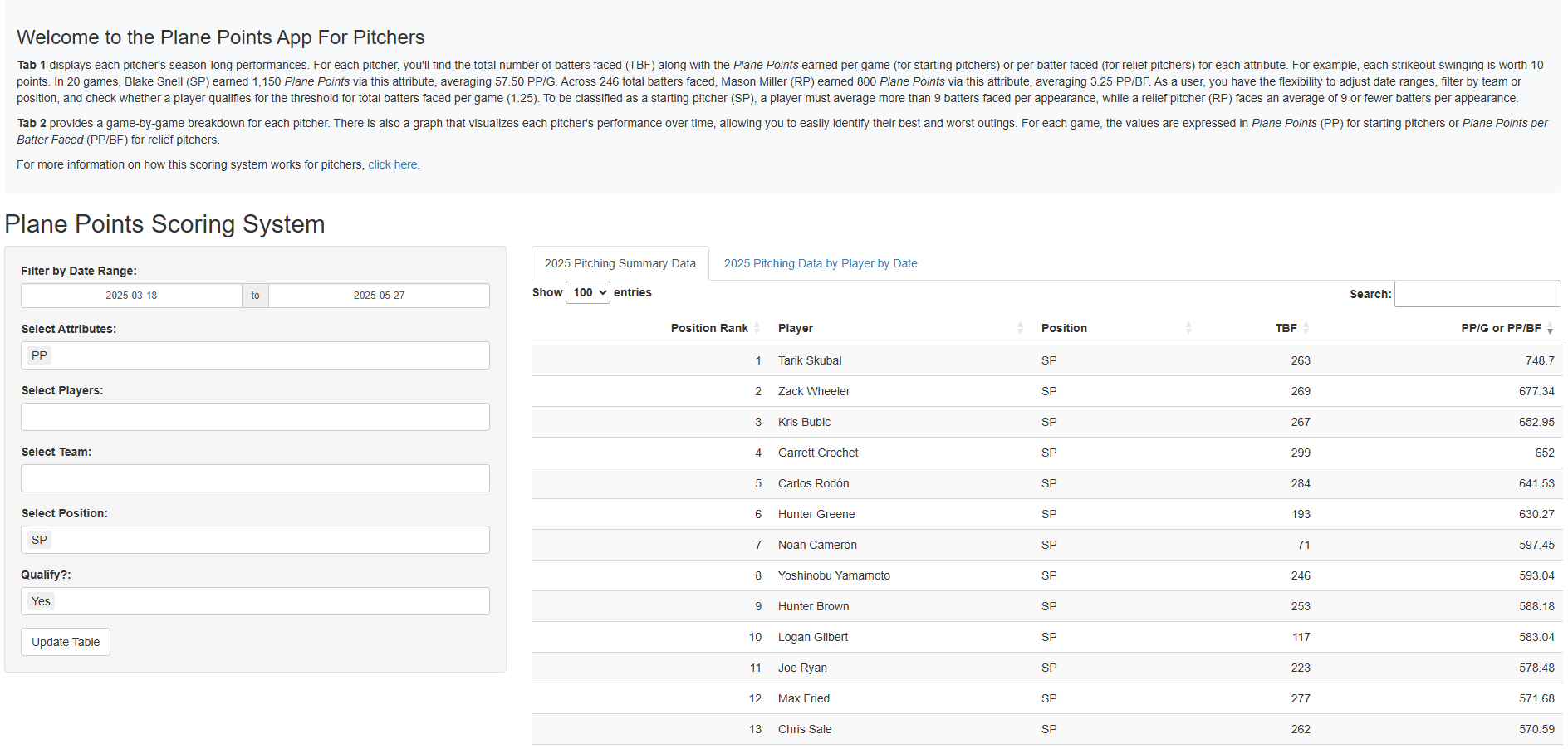
Task: Open the Qualify field showing Yes
Action: pos(255,601)
